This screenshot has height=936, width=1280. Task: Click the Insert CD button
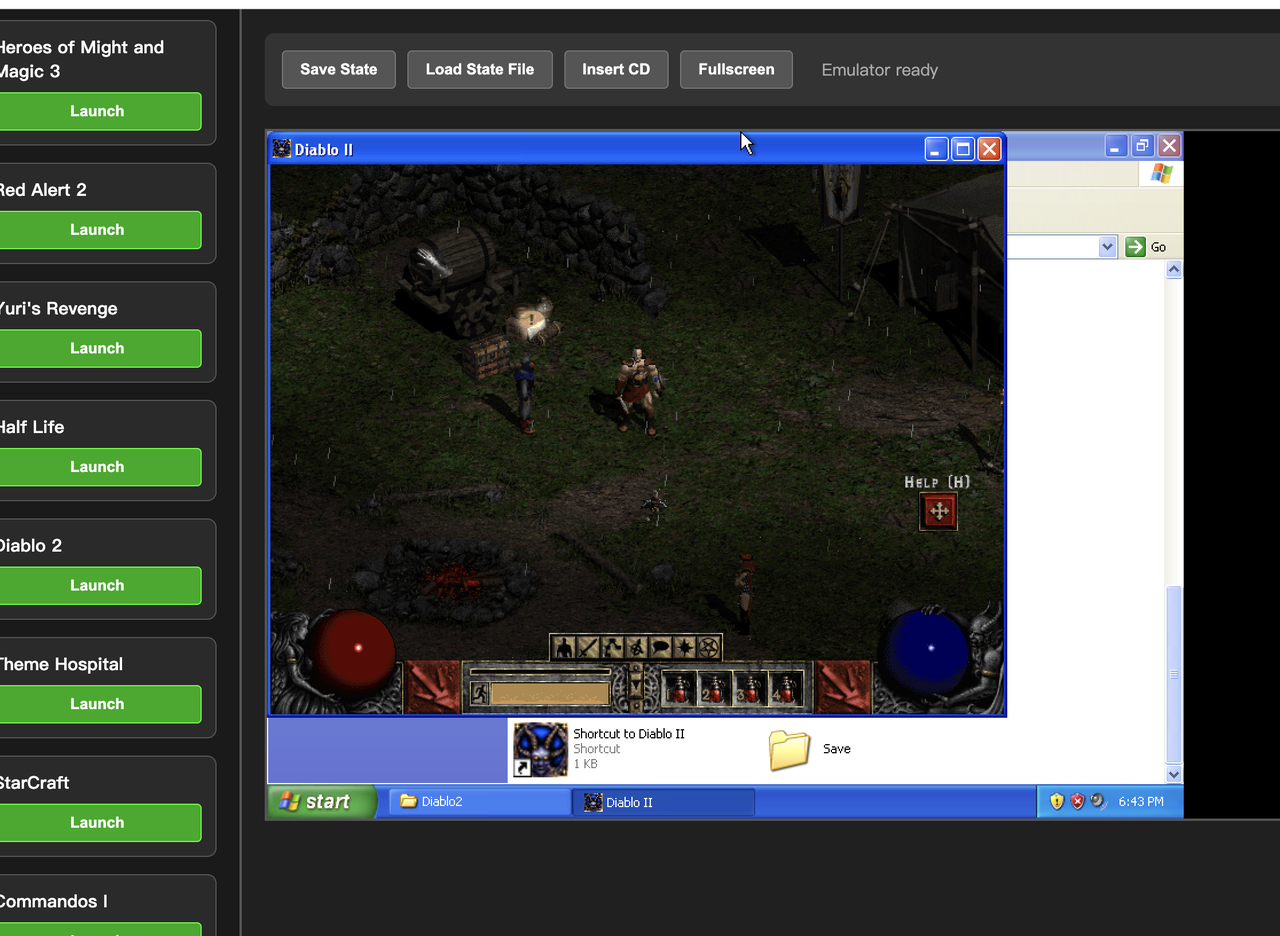click(616, 70)
